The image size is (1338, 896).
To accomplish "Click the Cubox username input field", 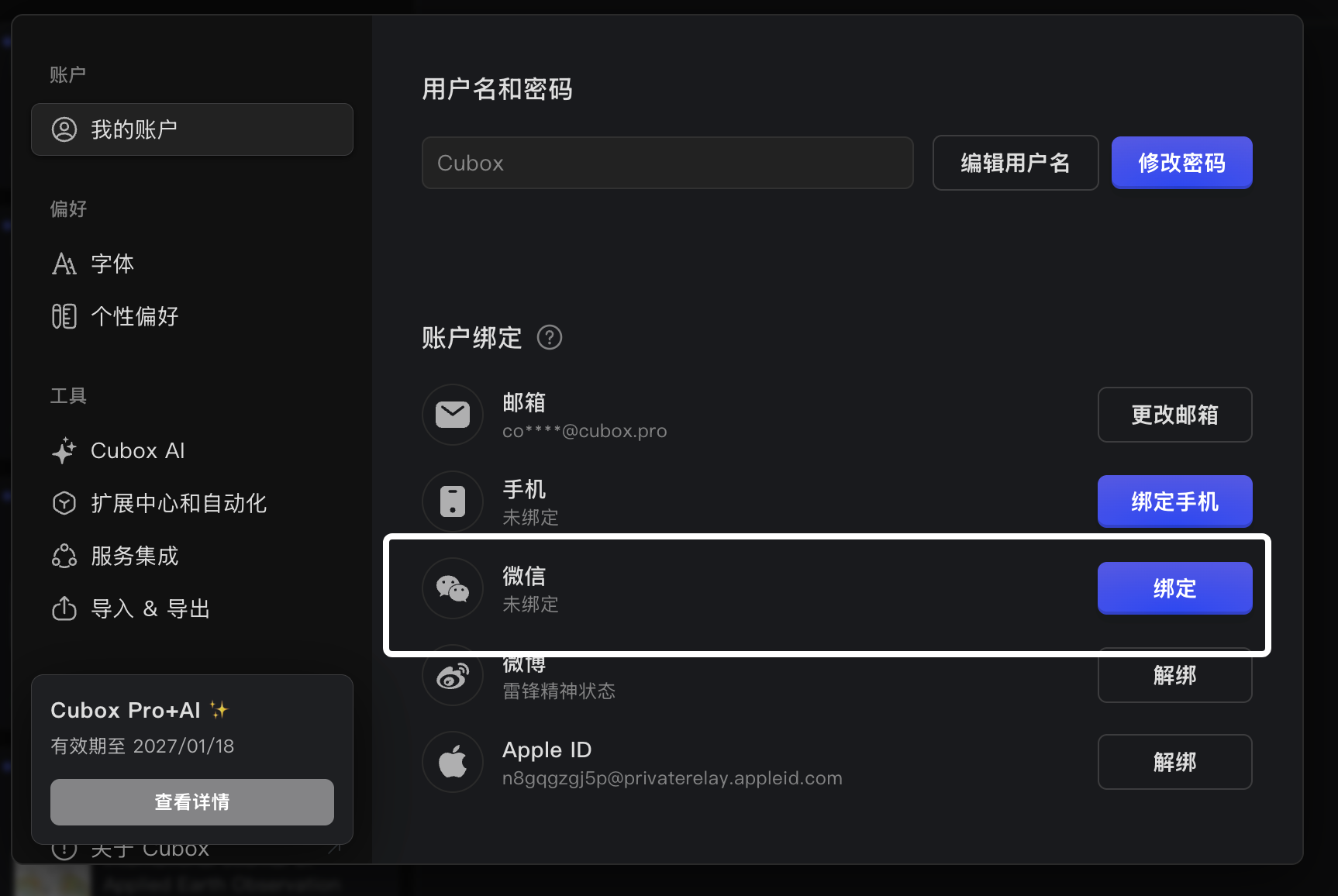I will 667,163.
